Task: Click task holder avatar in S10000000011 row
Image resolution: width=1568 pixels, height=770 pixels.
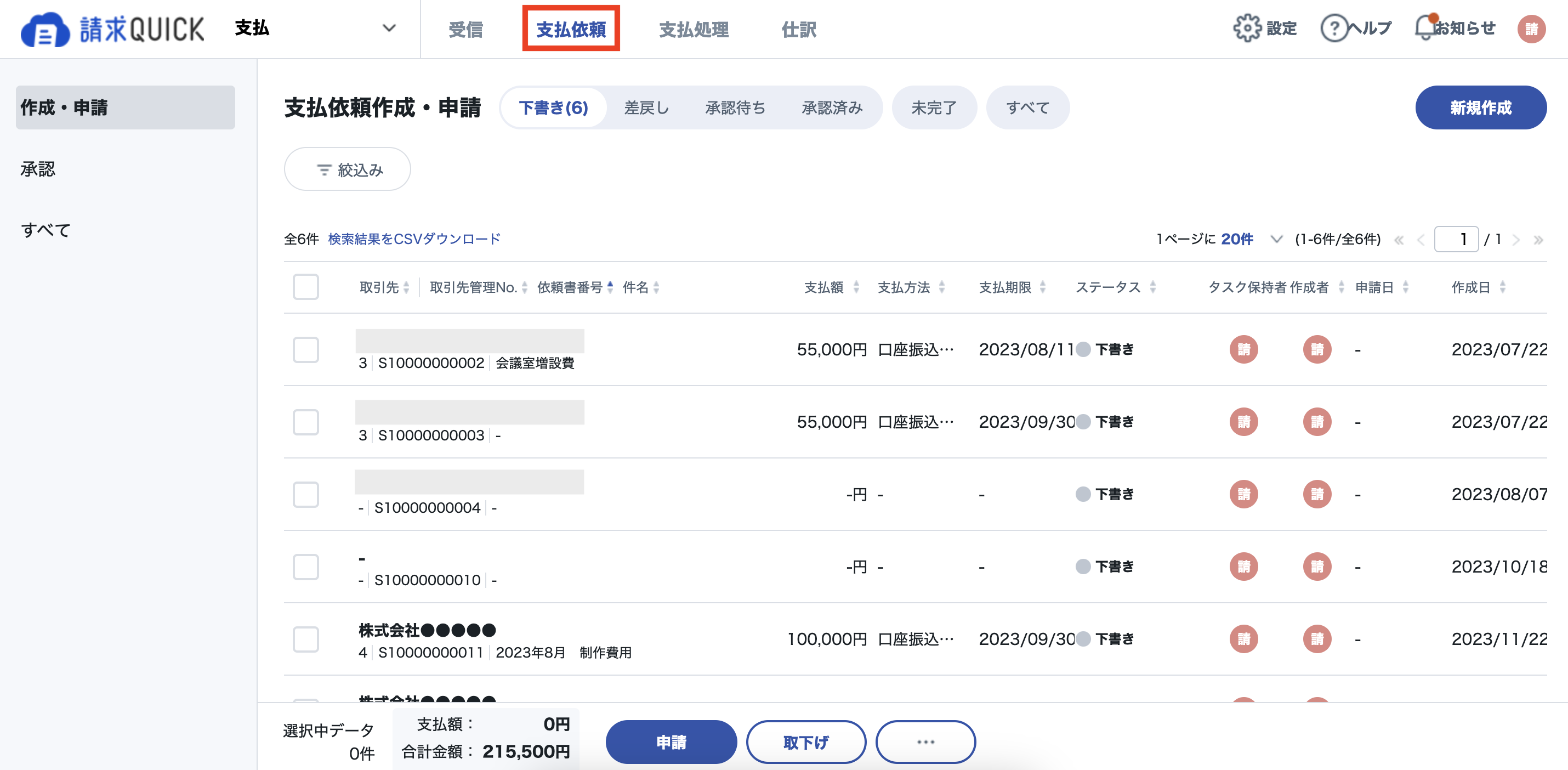Action: pyautogui.click(x=1243, y=639)
